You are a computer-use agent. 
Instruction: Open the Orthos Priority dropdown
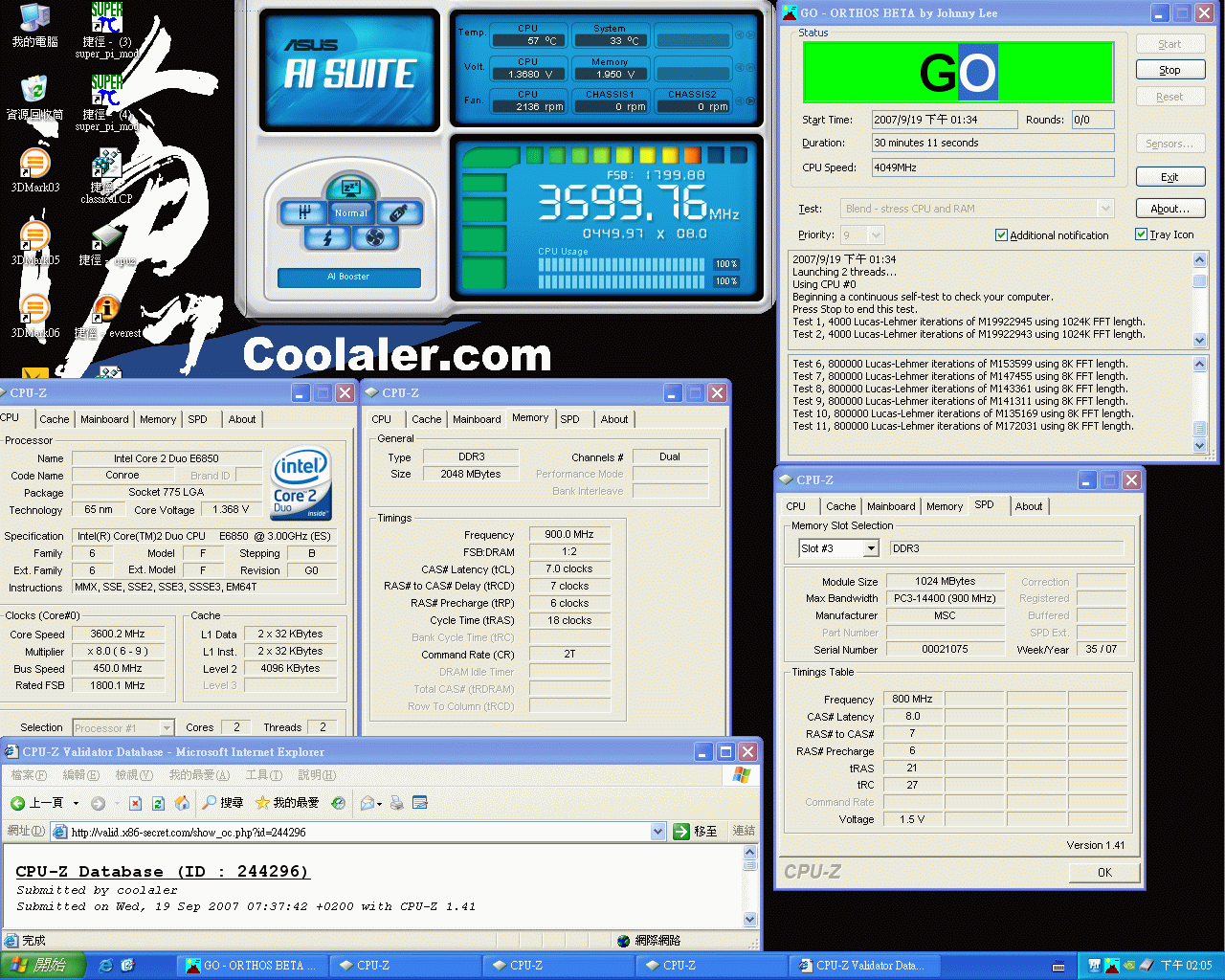[x=876, y=234]
